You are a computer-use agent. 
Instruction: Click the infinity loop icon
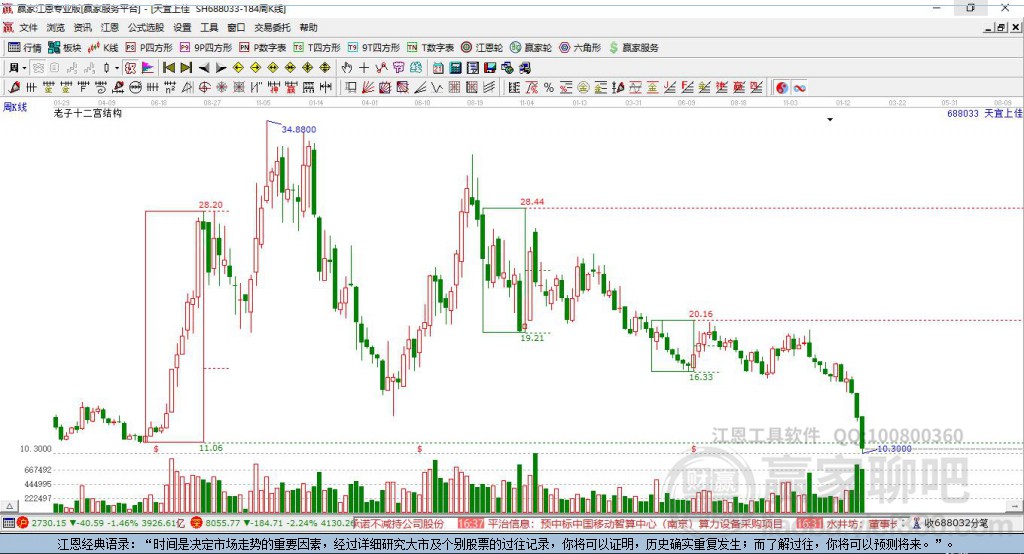[799, 88]
